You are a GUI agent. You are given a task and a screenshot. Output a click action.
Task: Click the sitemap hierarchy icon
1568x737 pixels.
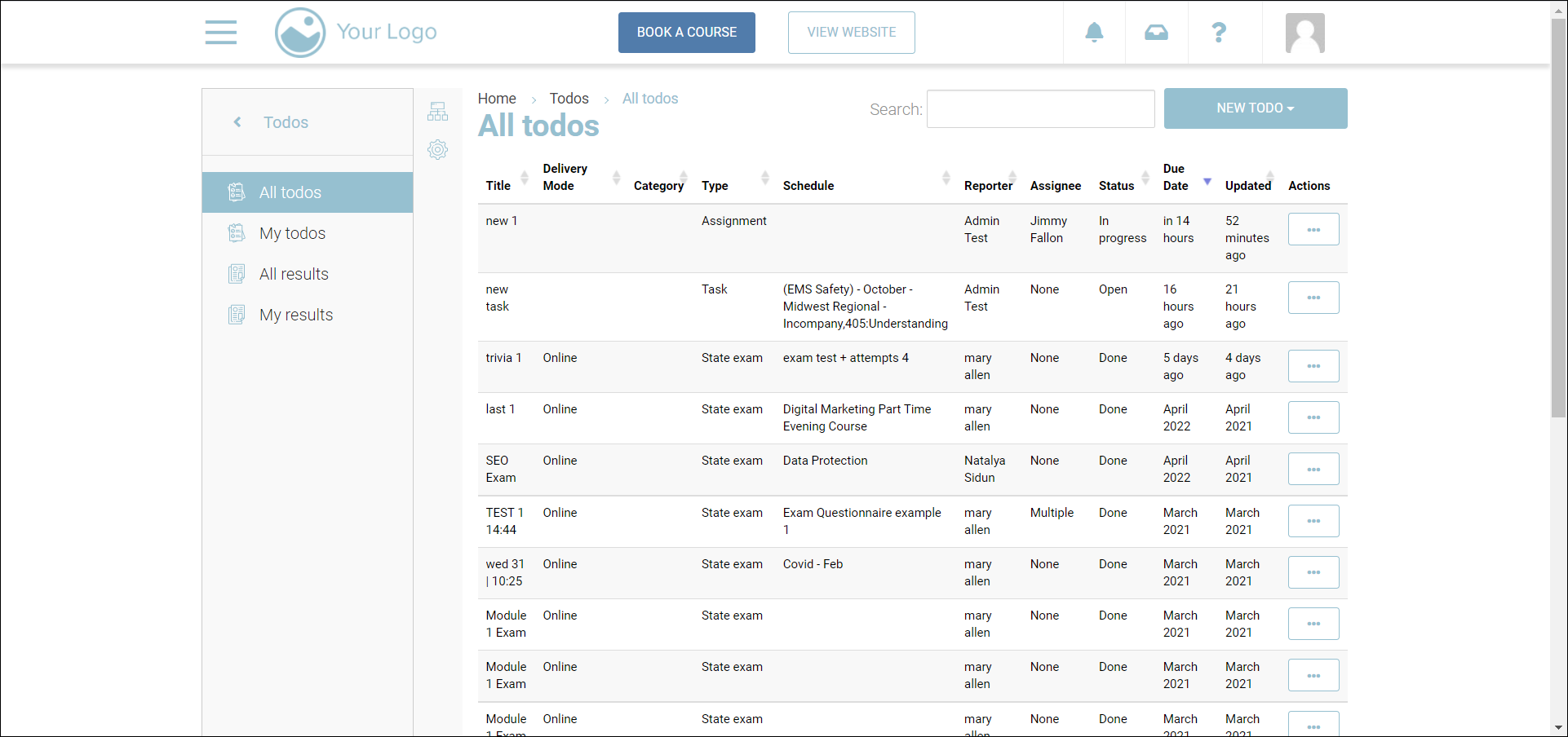point(438,112)
